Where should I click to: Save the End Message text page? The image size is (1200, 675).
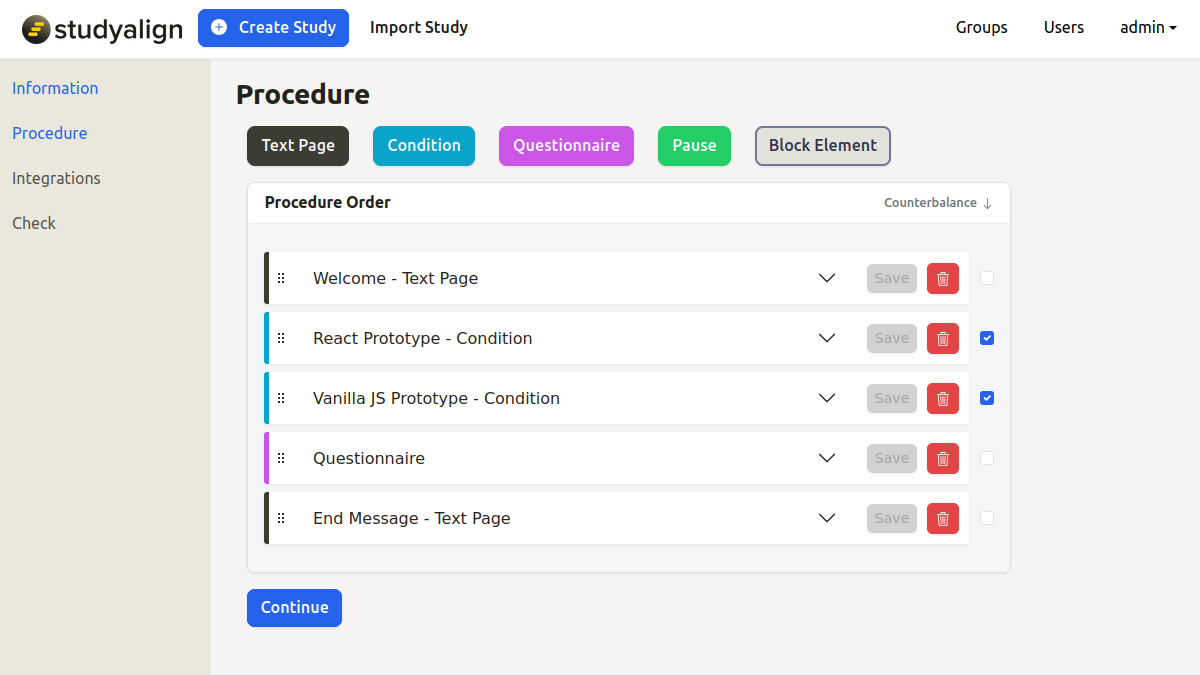click(x=892, y=518)
